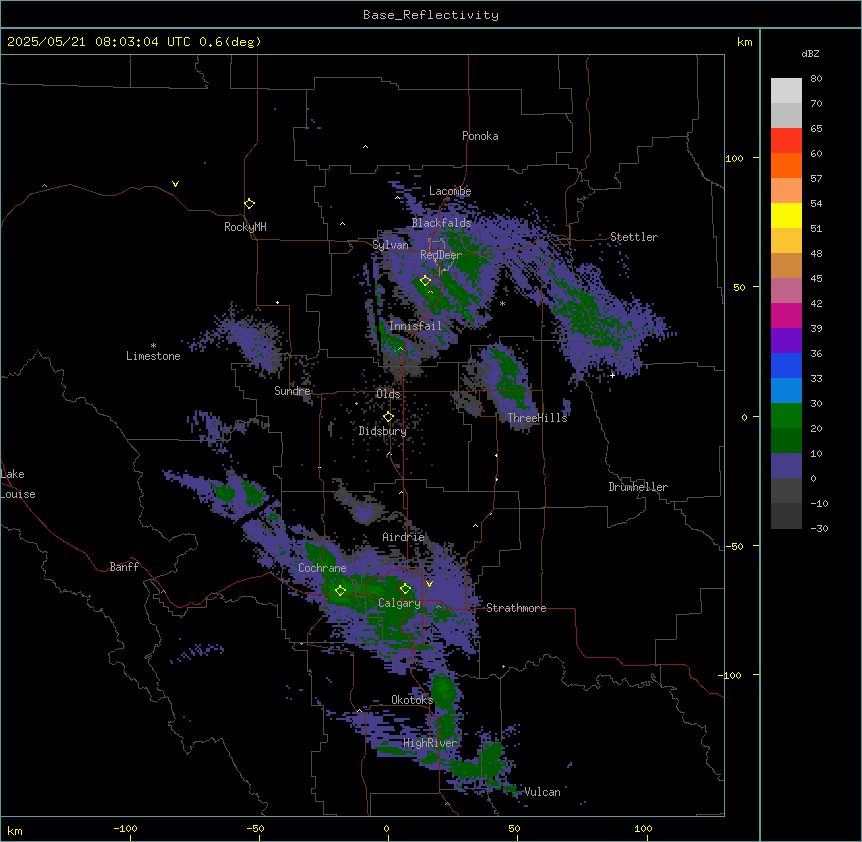Screen dimensions: 862x842
Task: Click the yellow diamond marker above RockyMH
Action: pyautogui.click(x=249, y=204)
